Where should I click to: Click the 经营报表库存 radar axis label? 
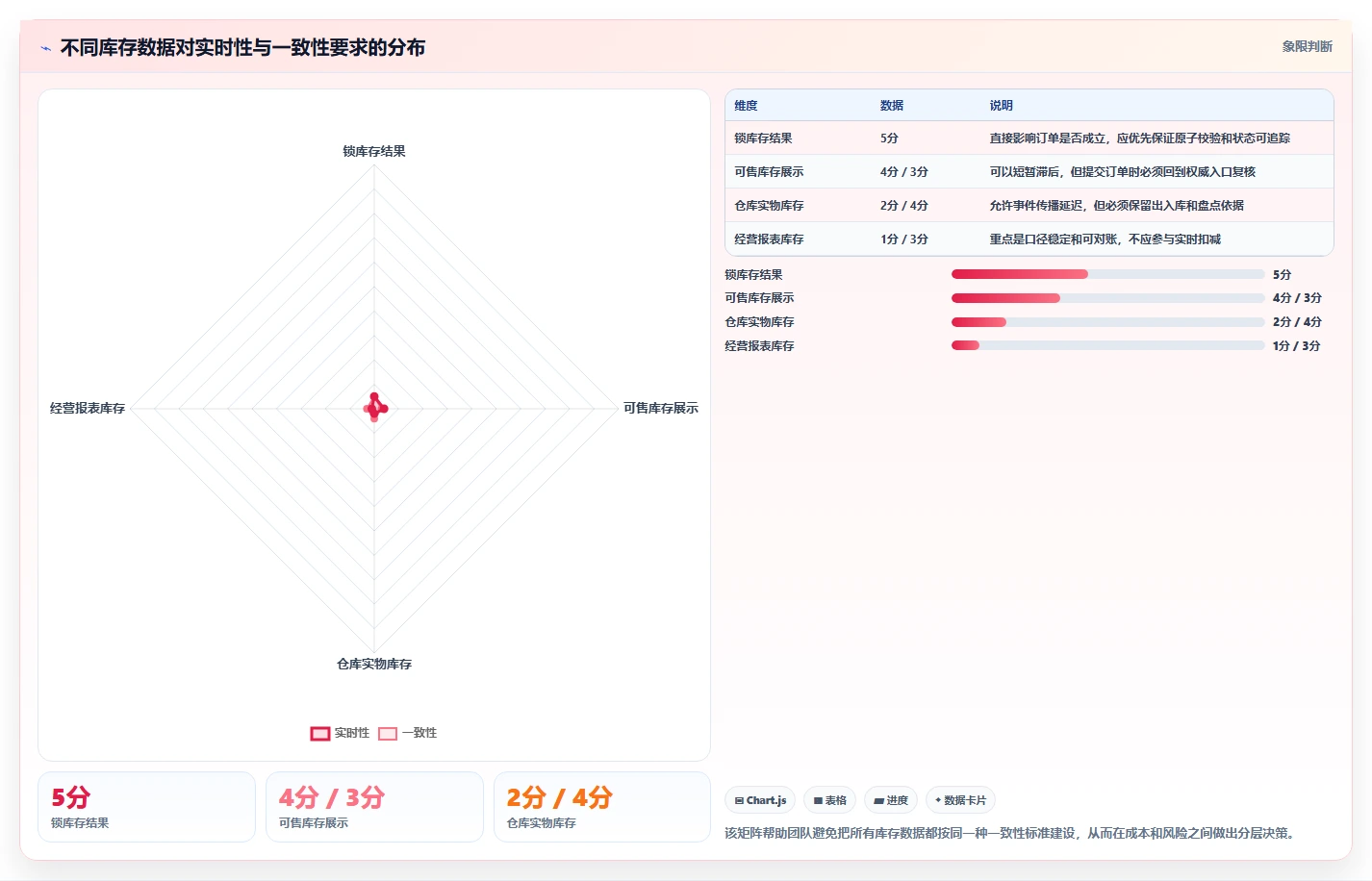point(88,408)
